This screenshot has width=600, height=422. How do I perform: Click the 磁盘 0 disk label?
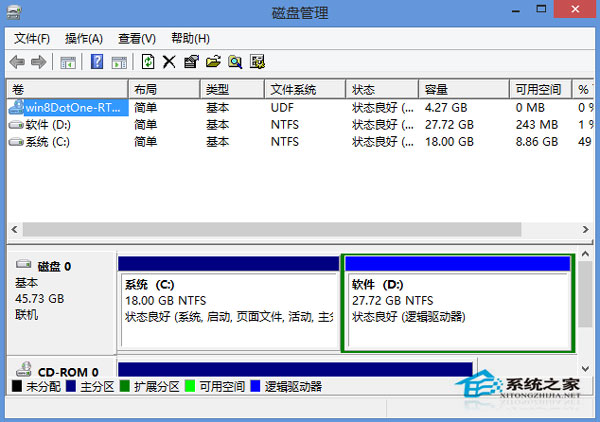click(54, 266)
